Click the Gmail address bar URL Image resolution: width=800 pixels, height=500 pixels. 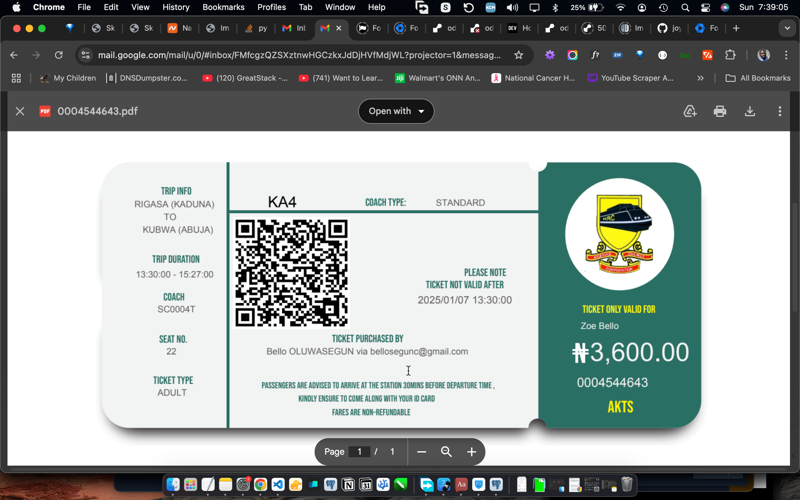[x=300, y=55]
